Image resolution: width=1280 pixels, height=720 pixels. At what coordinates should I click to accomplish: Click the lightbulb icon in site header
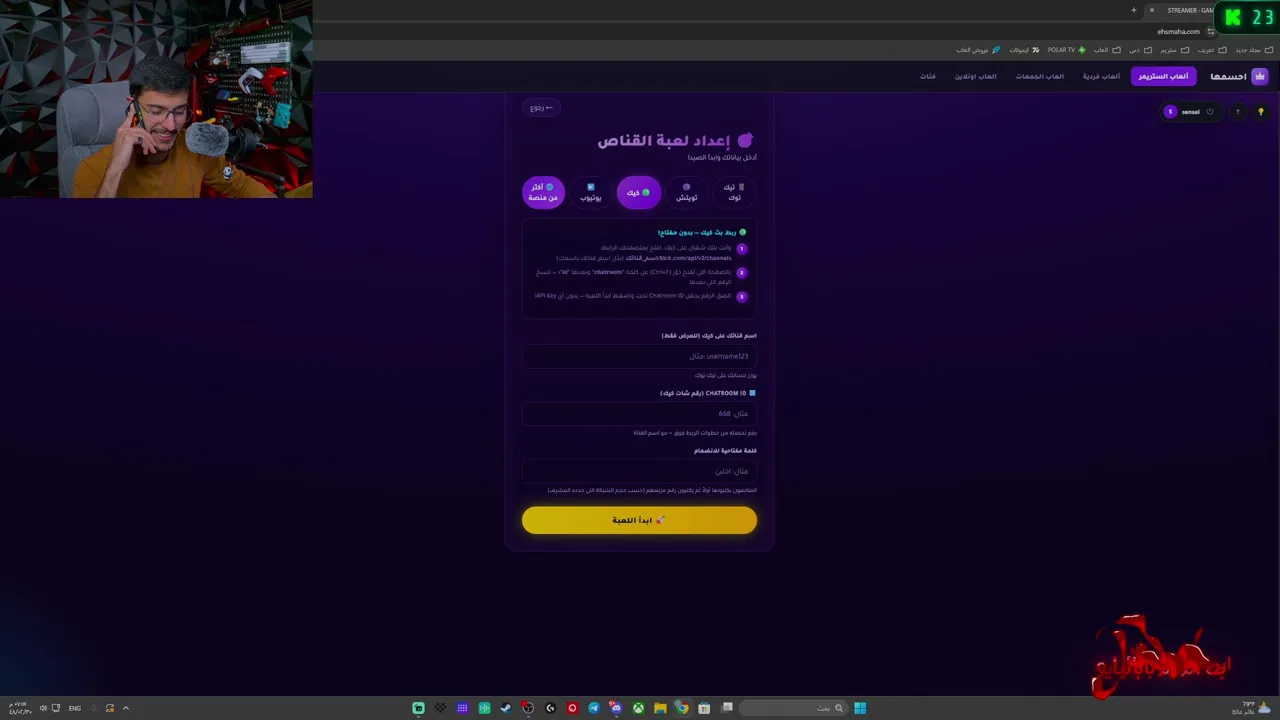[1260, 112]
